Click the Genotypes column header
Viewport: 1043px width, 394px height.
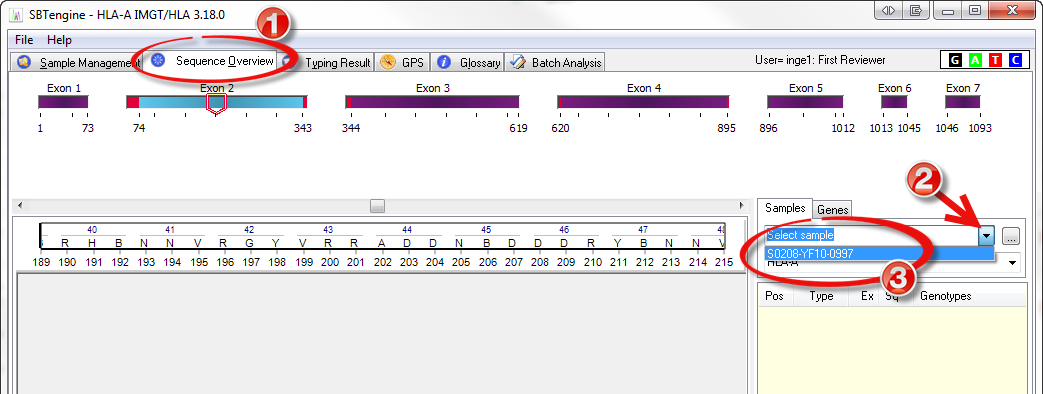[x=945, y=296]
